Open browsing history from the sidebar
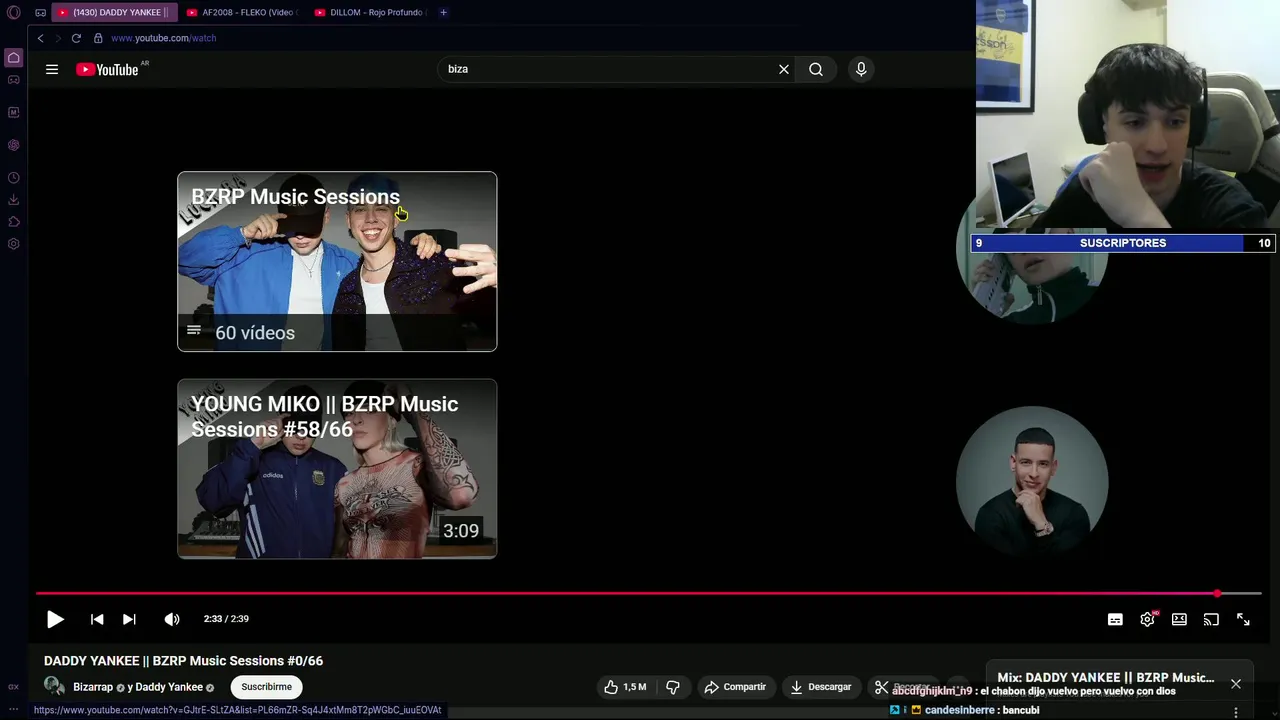This screenshot has width=1280, height=720. 13,178
